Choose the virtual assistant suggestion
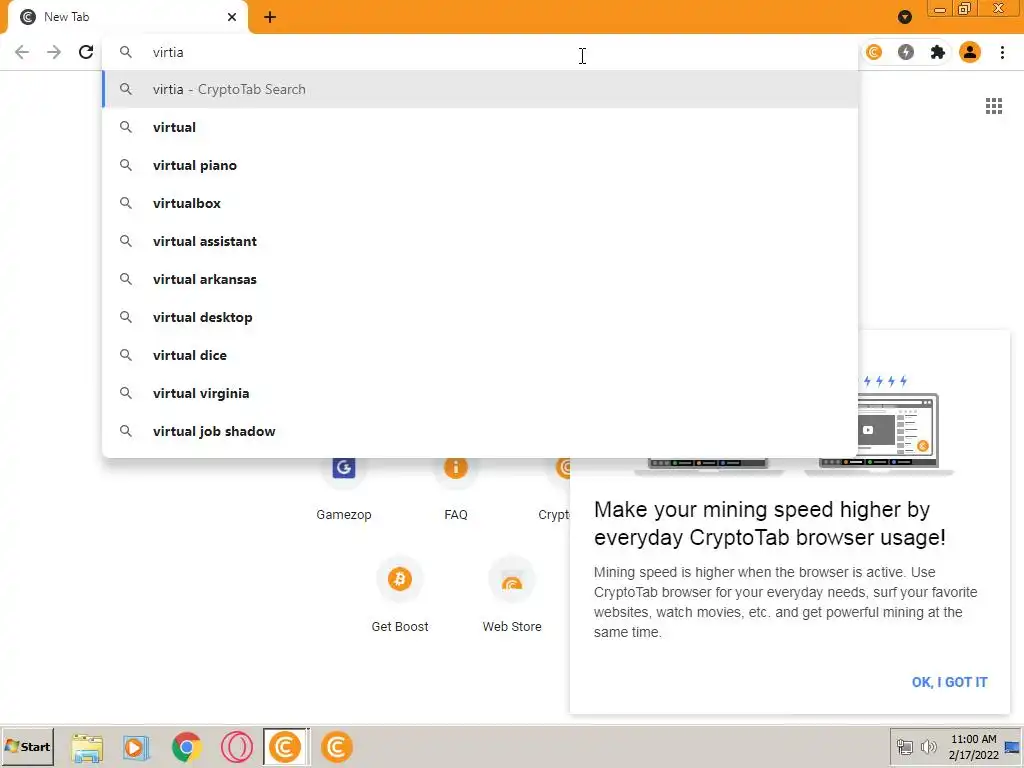Image resolution: width=1024 pixels, height=768 pixels. tap(480, 241)
